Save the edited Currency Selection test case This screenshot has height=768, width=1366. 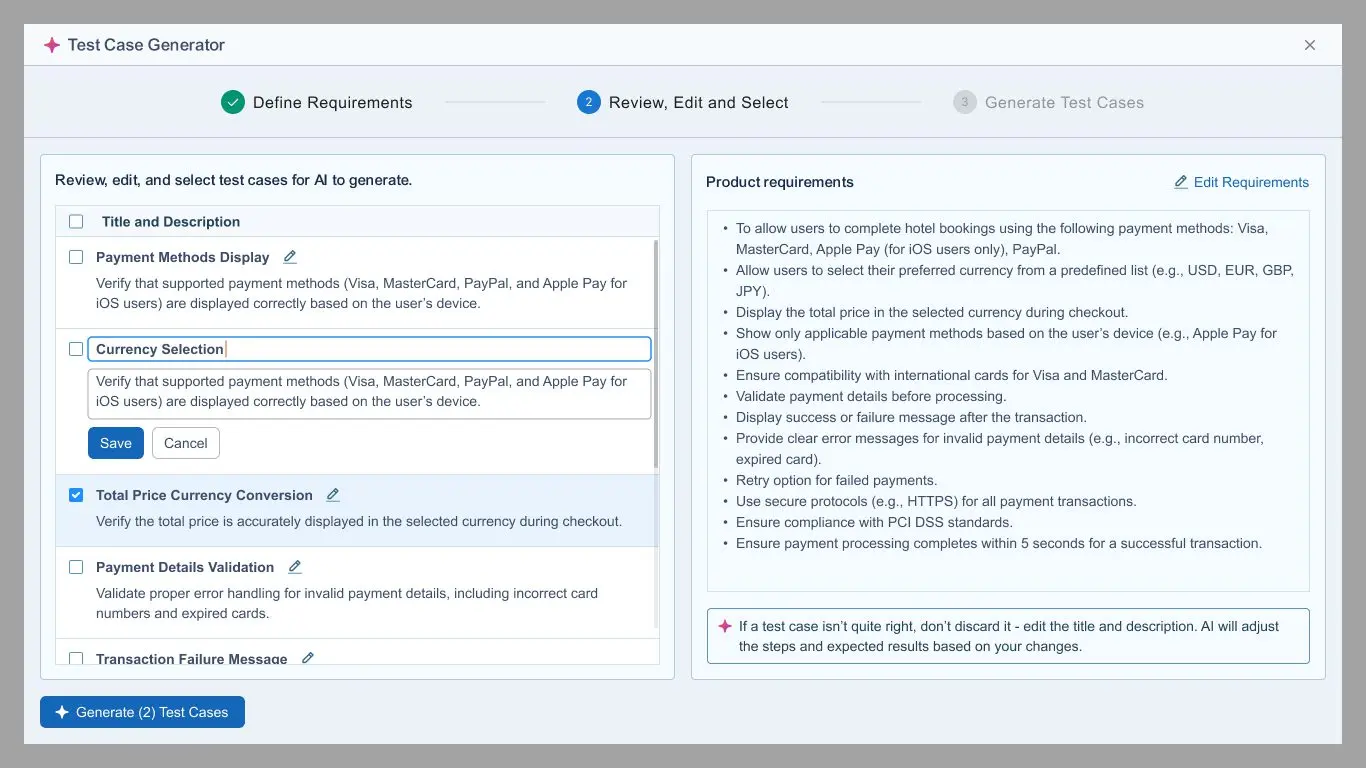point(116,443)
